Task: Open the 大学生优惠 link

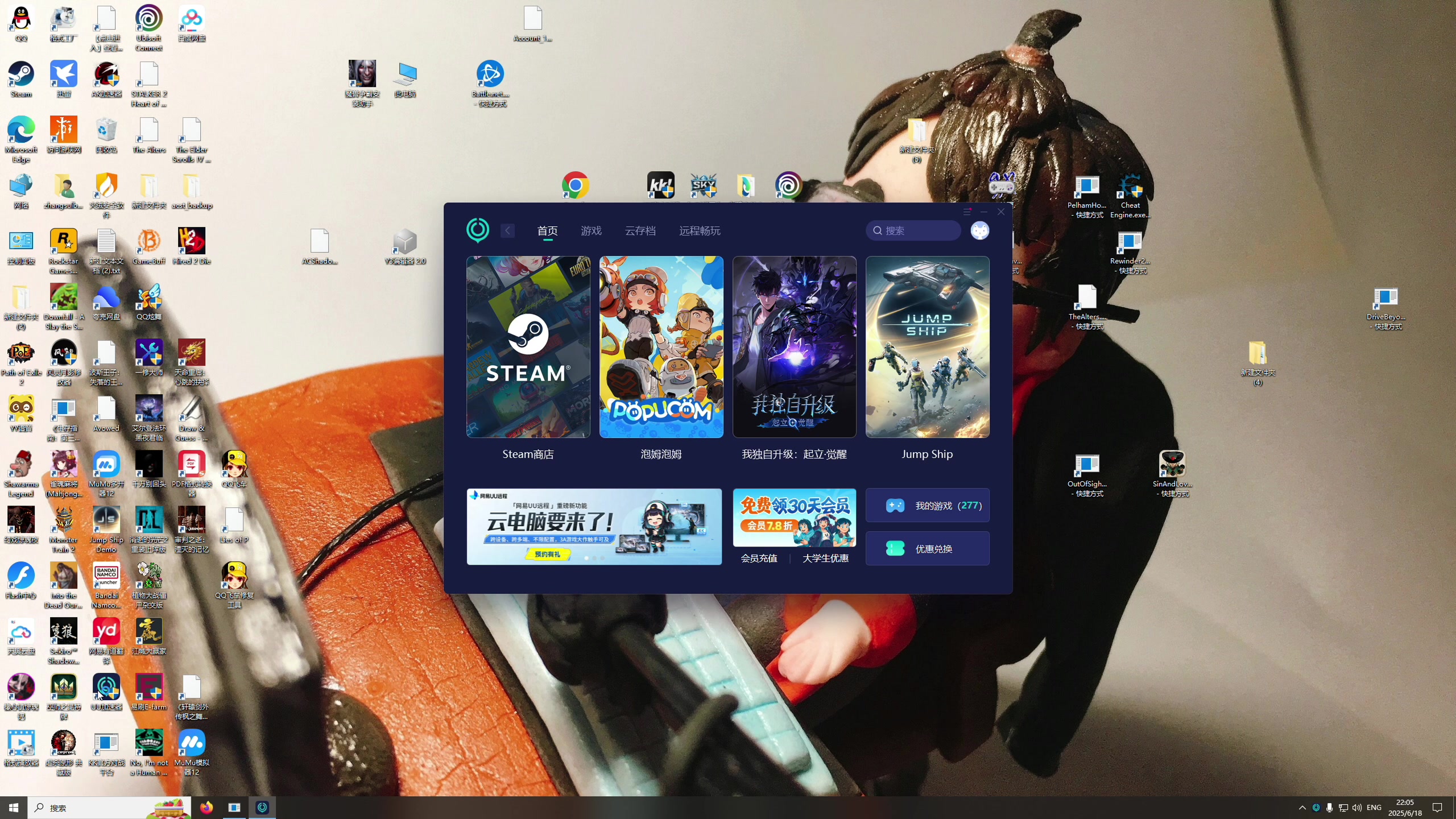Action: (825, 558)
